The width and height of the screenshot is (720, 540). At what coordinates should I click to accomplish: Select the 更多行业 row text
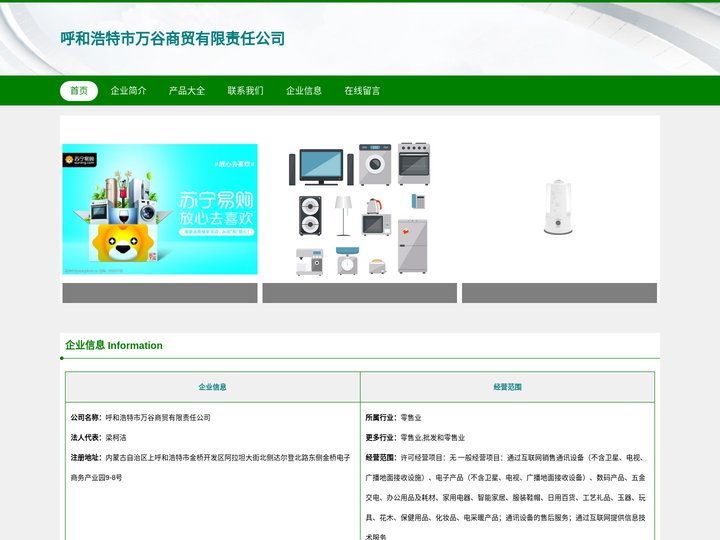415,437
